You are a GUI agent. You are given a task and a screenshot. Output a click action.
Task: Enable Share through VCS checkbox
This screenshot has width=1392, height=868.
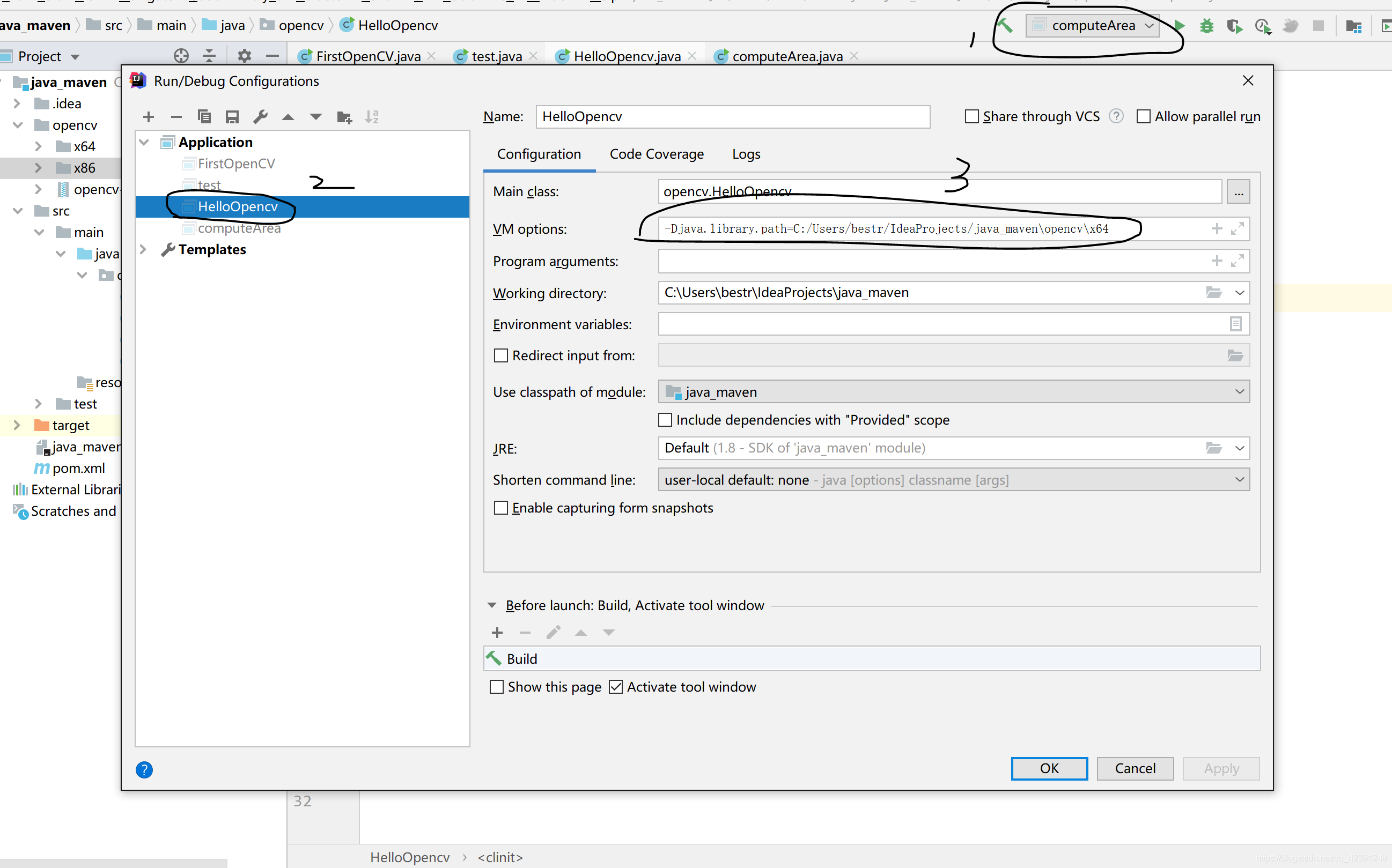[971, 116]
